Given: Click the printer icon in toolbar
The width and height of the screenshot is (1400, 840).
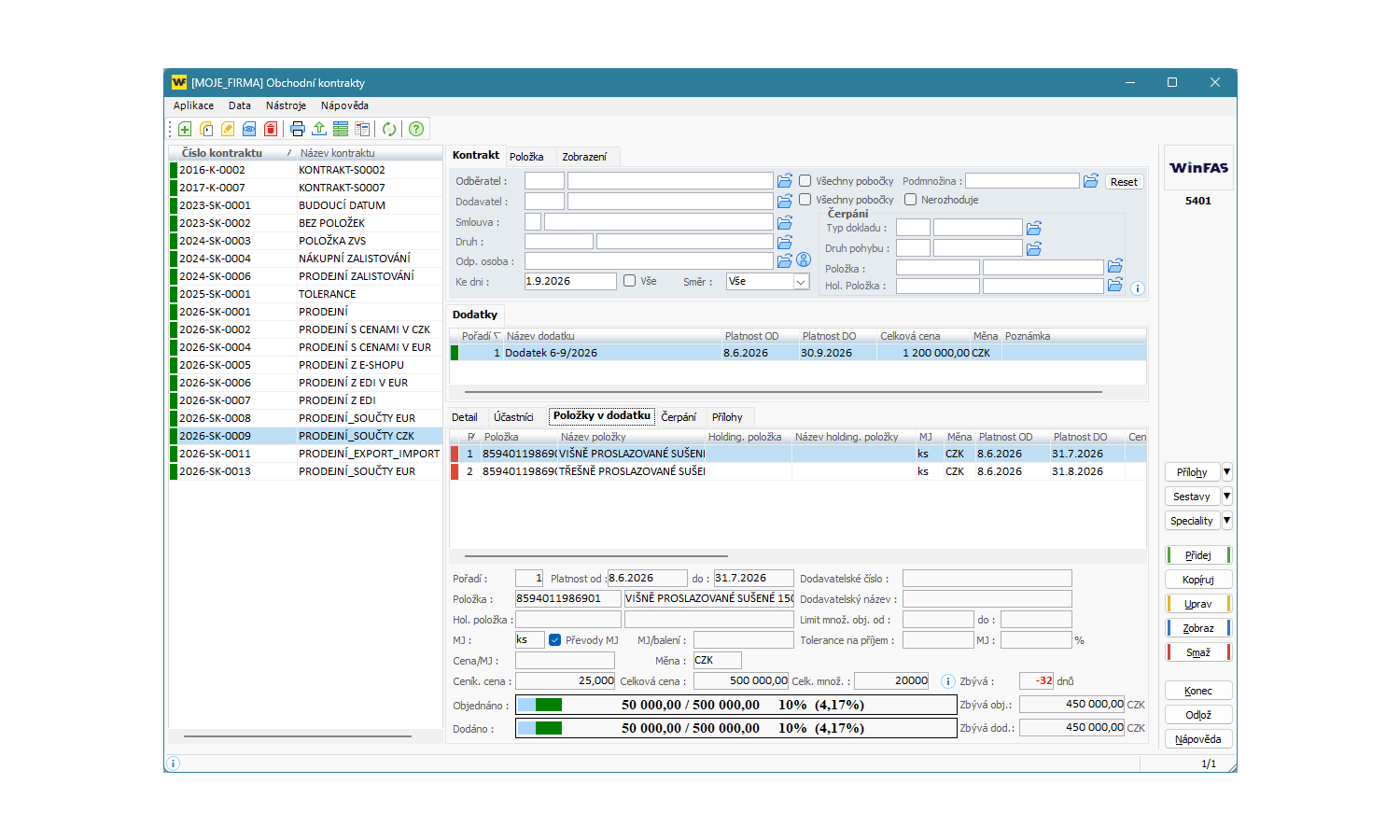Looking at the screenshot, I should pos(298,129).
